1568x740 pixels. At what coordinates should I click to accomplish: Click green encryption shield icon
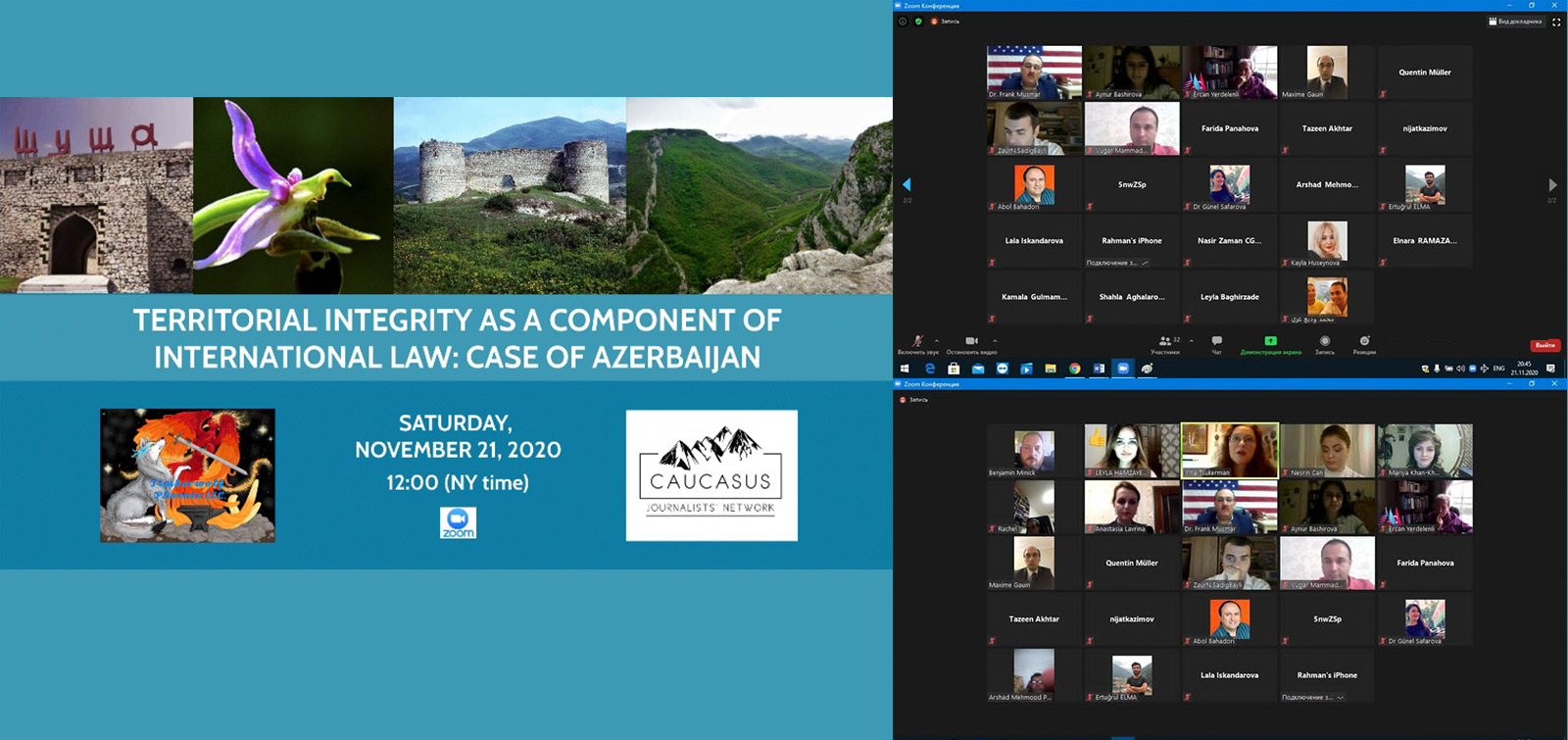[918, 21]
